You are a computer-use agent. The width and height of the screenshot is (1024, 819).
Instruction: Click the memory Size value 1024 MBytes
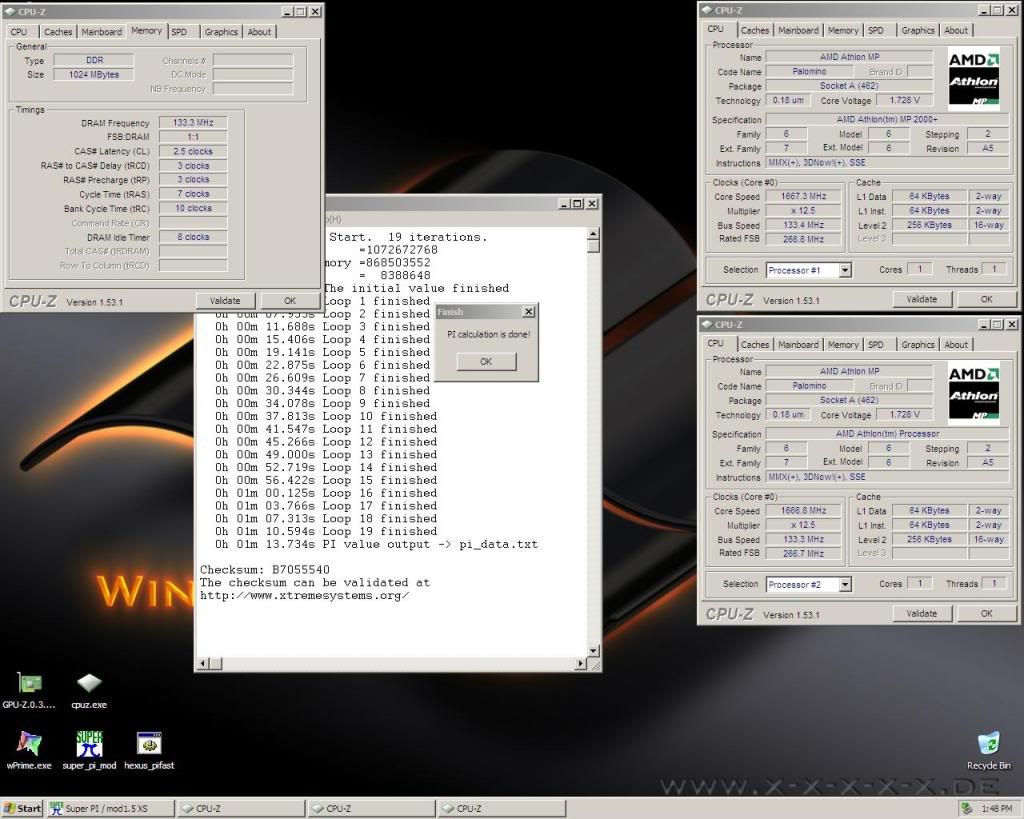tap(94, 74)
